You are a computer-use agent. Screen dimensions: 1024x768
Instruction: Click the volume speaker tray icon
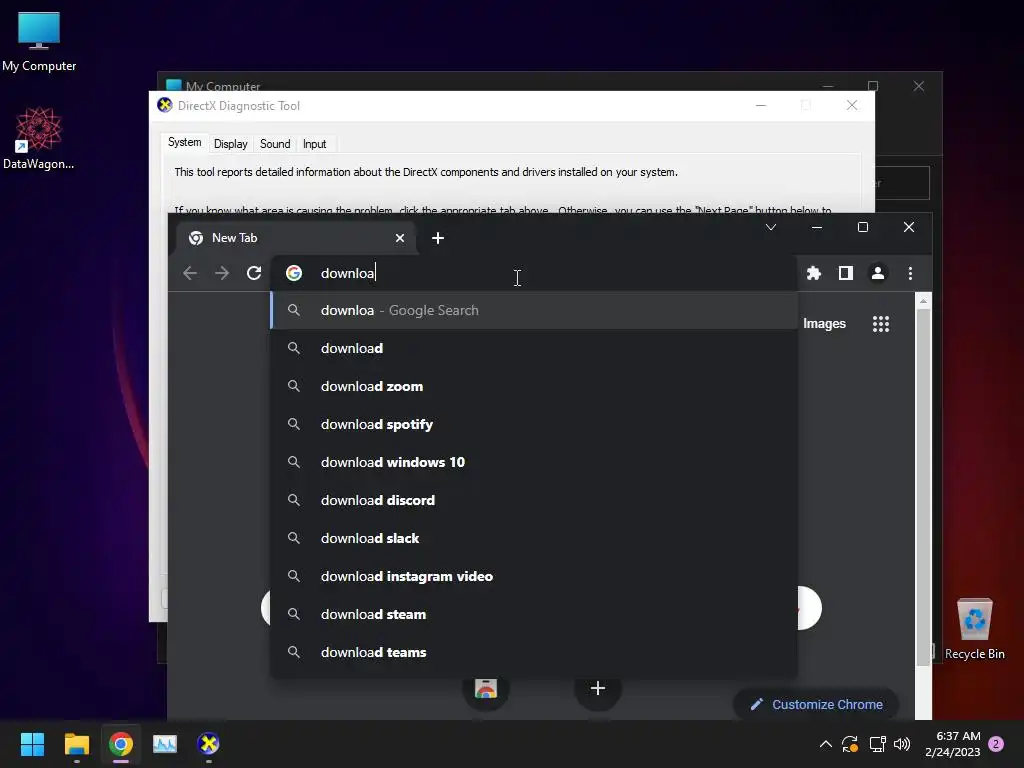pyautogui.click(x=902, y=744)
